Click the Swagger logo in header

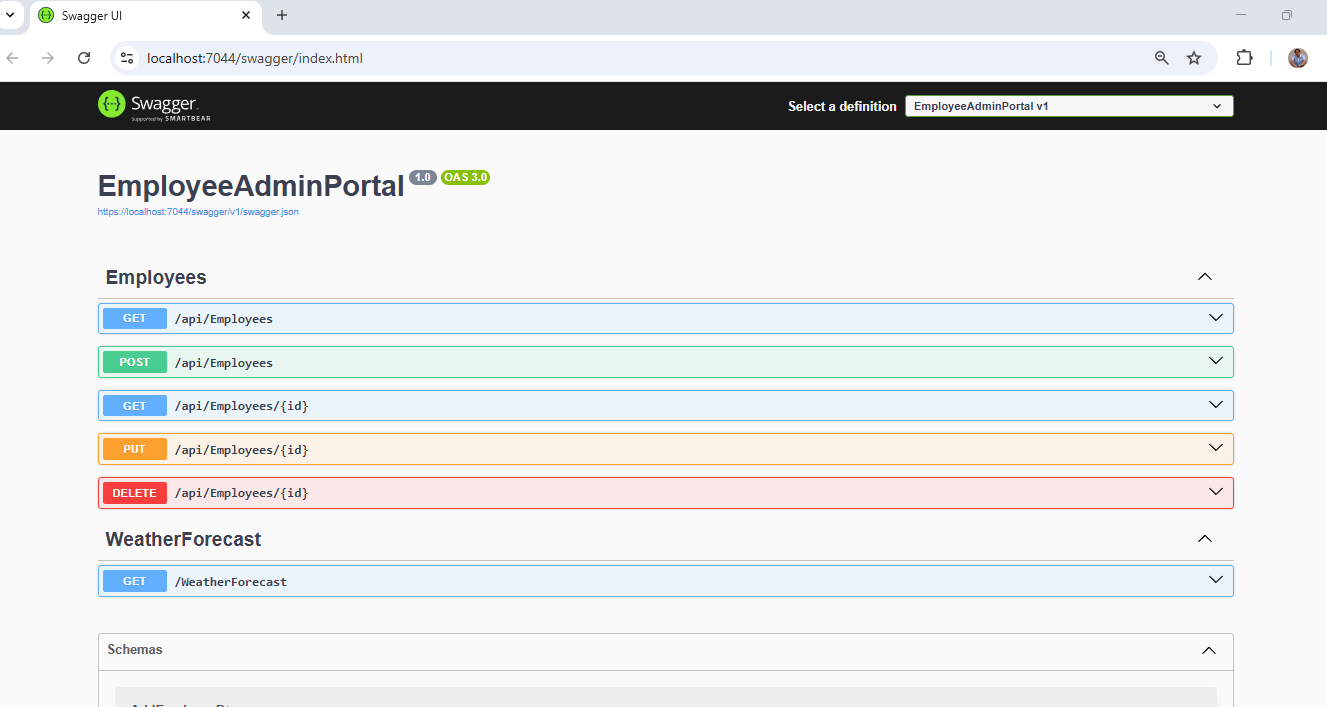coord(154,106)
